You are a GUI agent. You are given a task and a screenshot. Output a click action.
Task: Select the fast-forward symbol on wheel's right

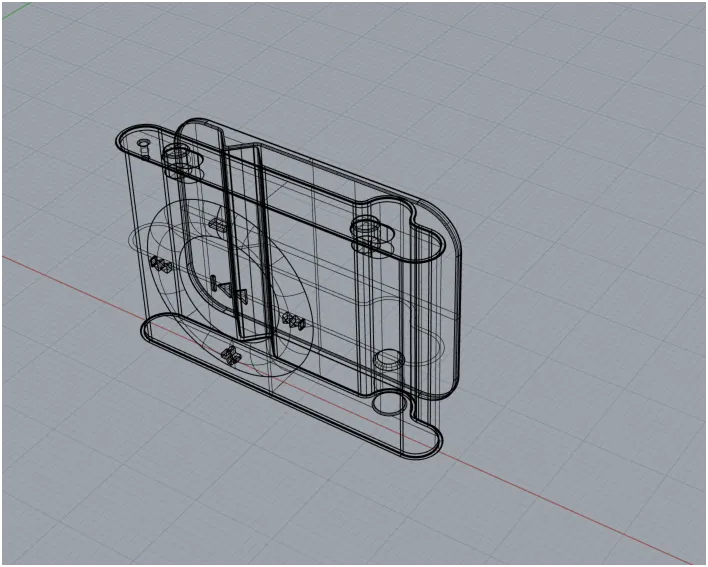click(293, 321)
